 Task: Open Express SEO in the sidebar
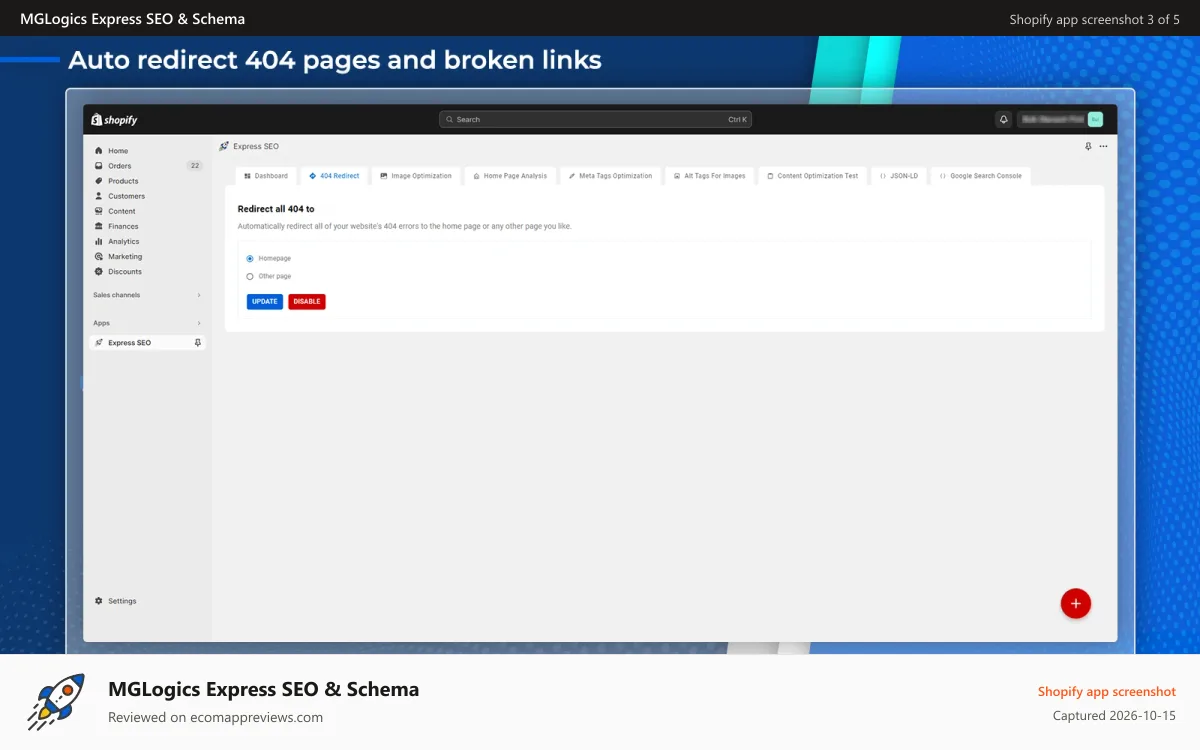pyautogui.click(x=147, y=343)
